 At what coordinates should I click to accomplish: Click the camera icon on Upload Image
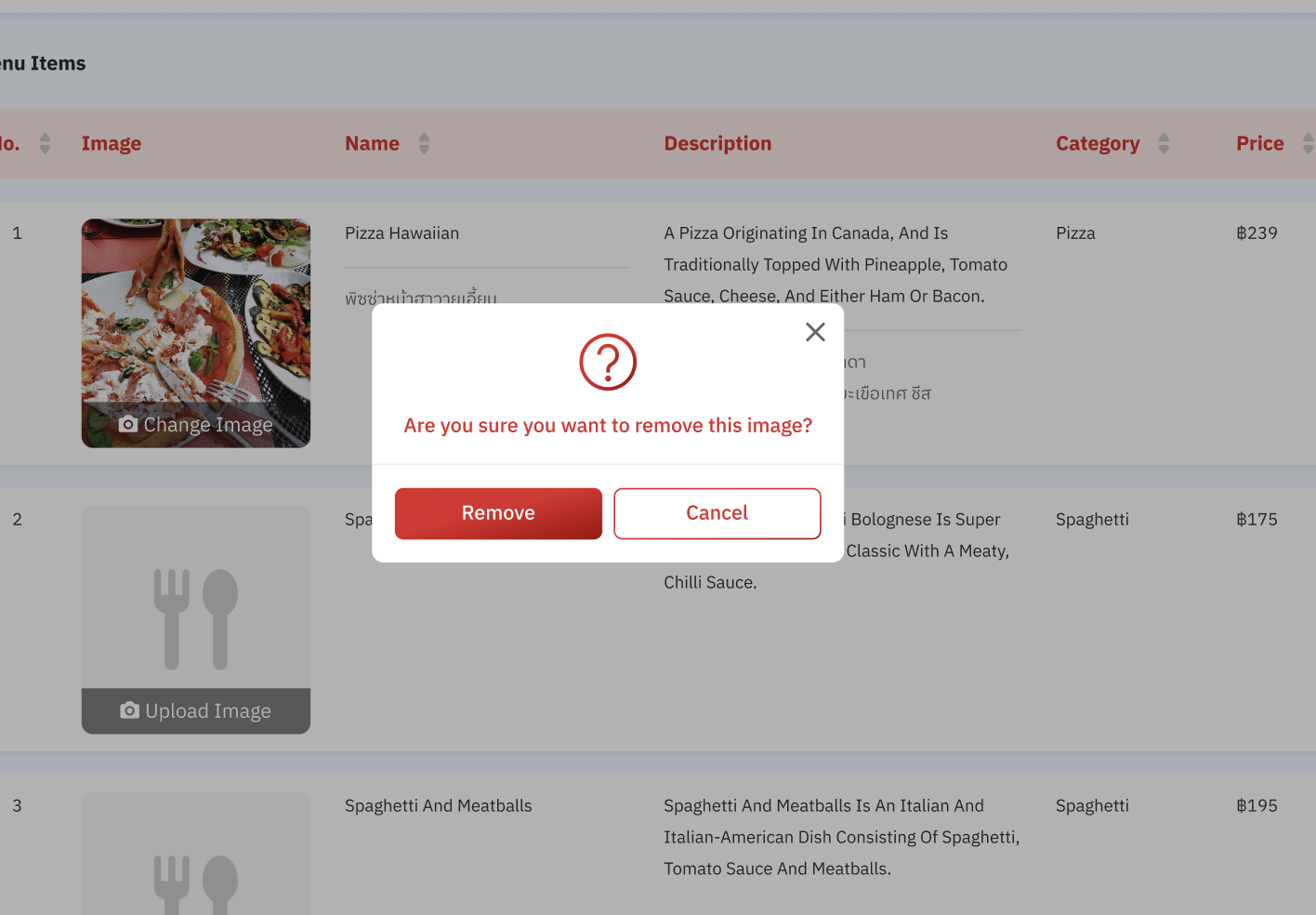click(130, 710)
